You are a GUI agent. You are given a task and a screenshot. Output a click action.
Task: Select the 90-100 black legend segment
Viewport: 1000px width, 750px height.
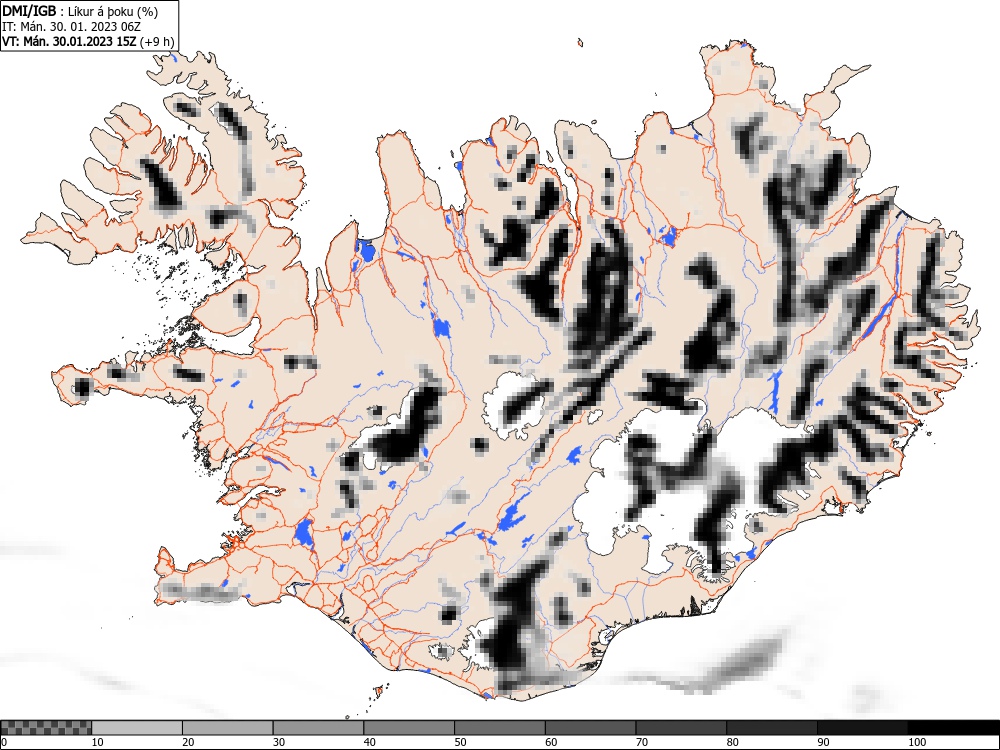(x=862, y=728)
